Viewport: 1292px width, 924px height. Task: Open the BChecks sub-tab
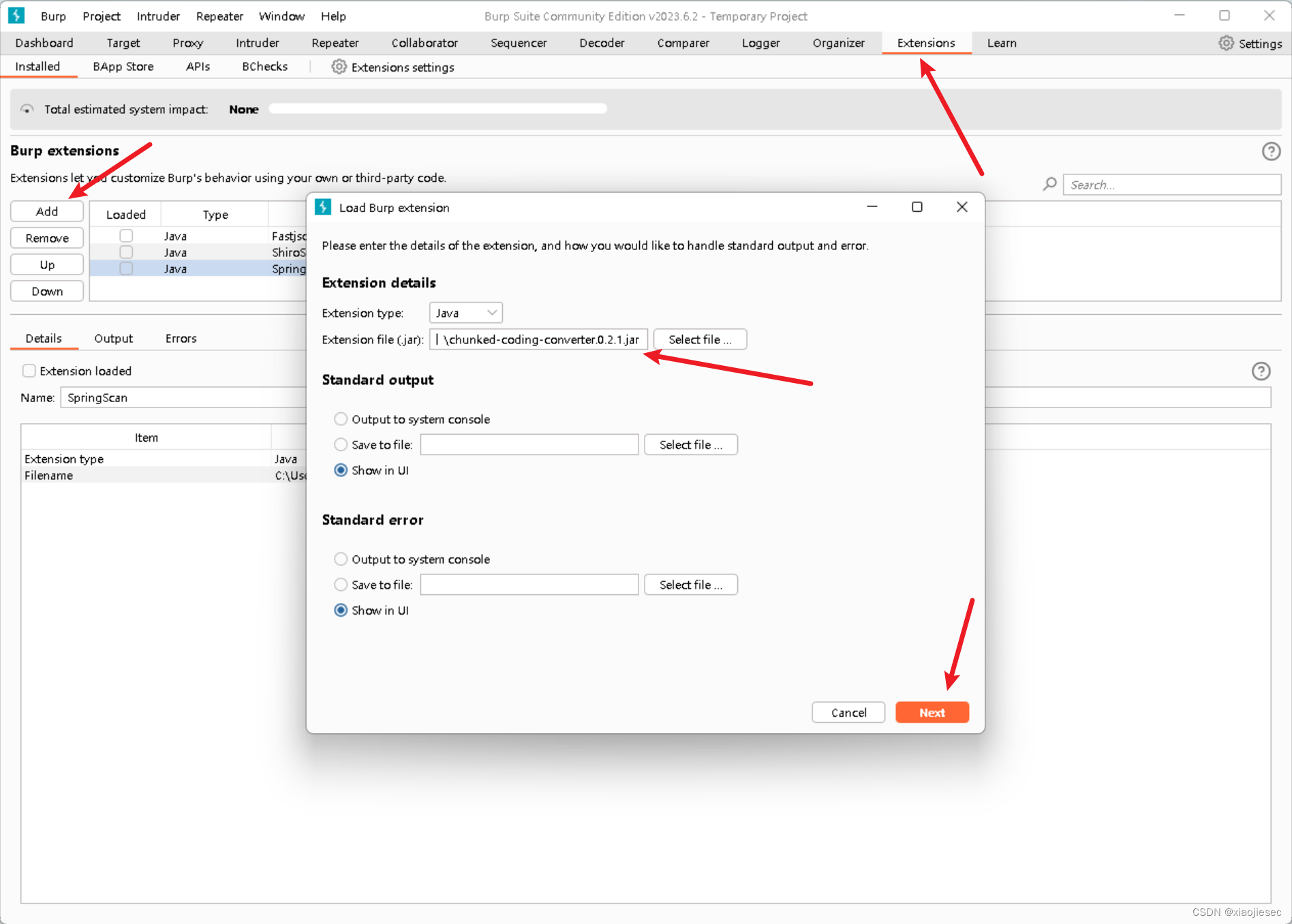coord(264,67)
